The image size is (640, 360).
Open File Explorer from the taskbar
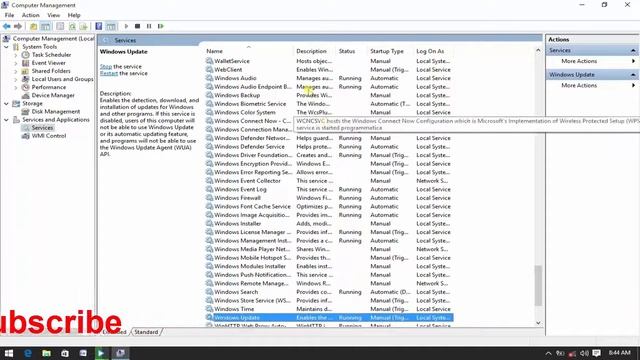click(x=46, y=353)
